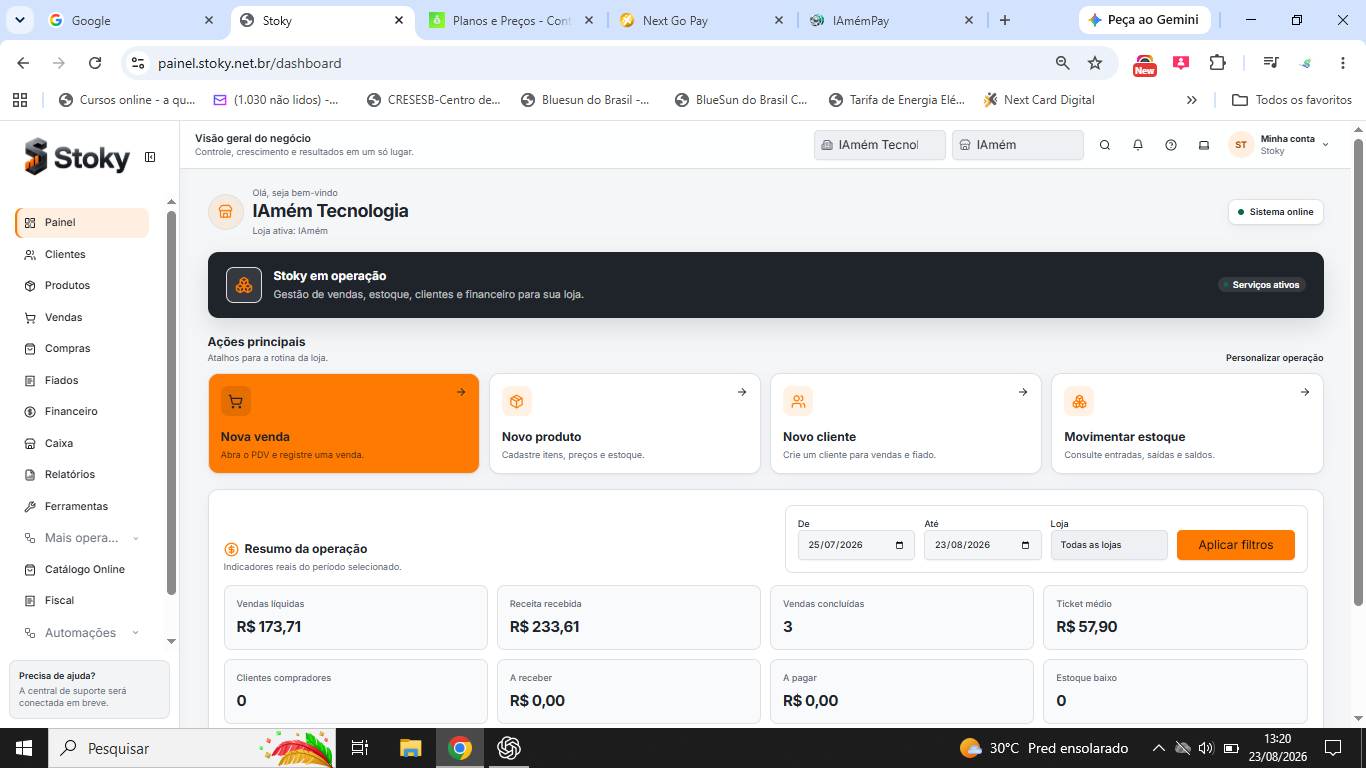Screen dimensions: 1366x768
Task: Click the ChatGPT icon on the taskbar
Action: (509, 748)
